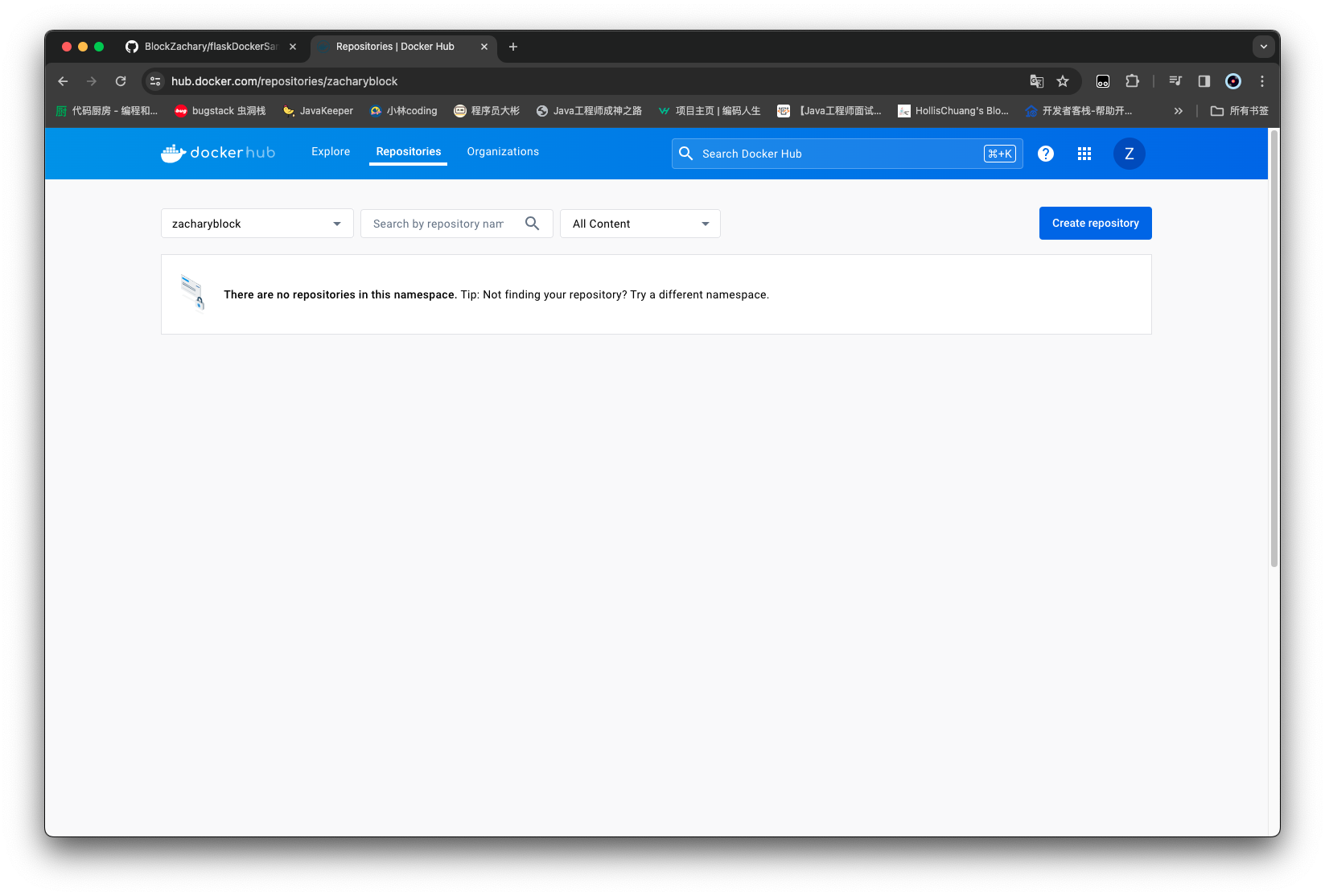This screenshot has height=896, width=1325.
Task: Open the Chrome profile avatar
Action: (1233, 81)
